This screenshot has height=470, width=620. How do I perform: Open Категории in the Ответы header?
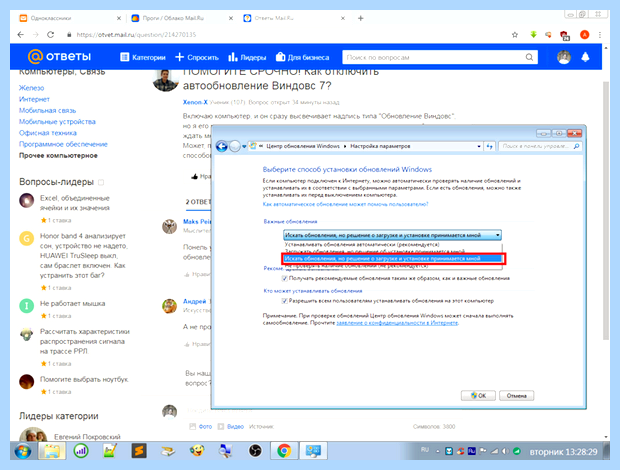pos(143,57)
